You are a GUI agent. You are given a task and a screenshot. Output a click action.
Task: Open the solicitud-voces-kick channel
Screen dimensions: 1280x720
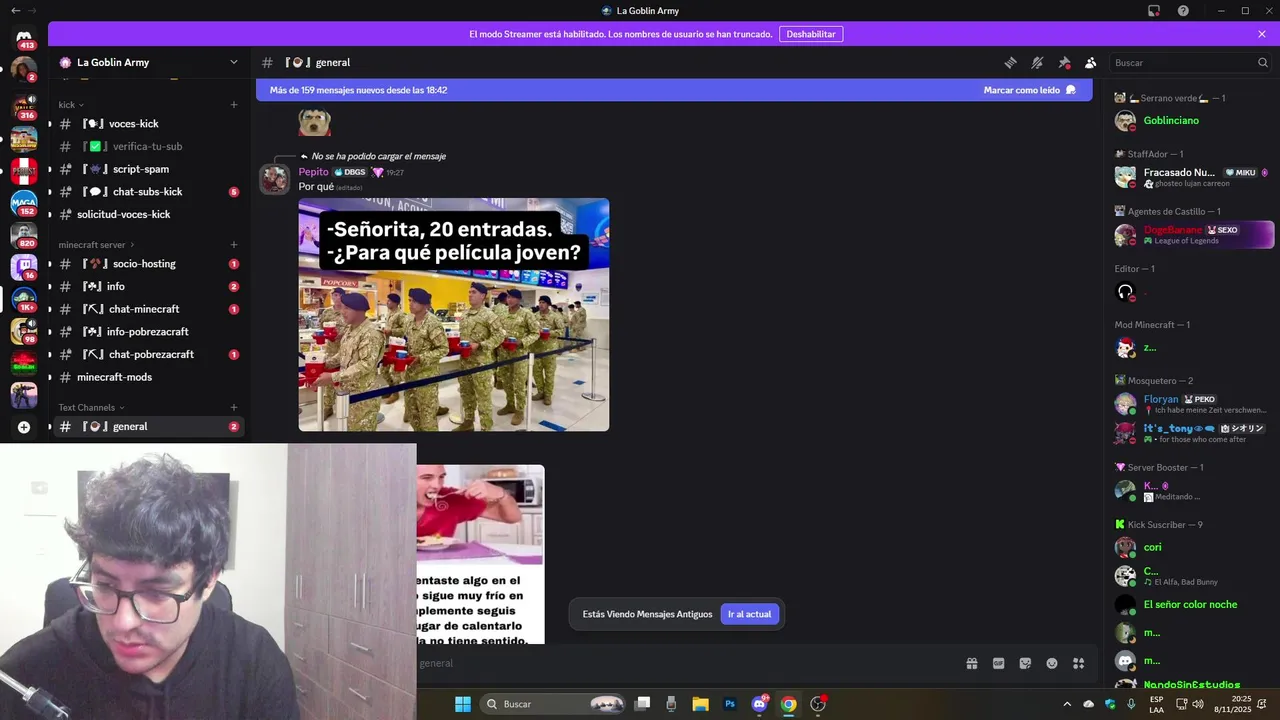tap(149, 214)
